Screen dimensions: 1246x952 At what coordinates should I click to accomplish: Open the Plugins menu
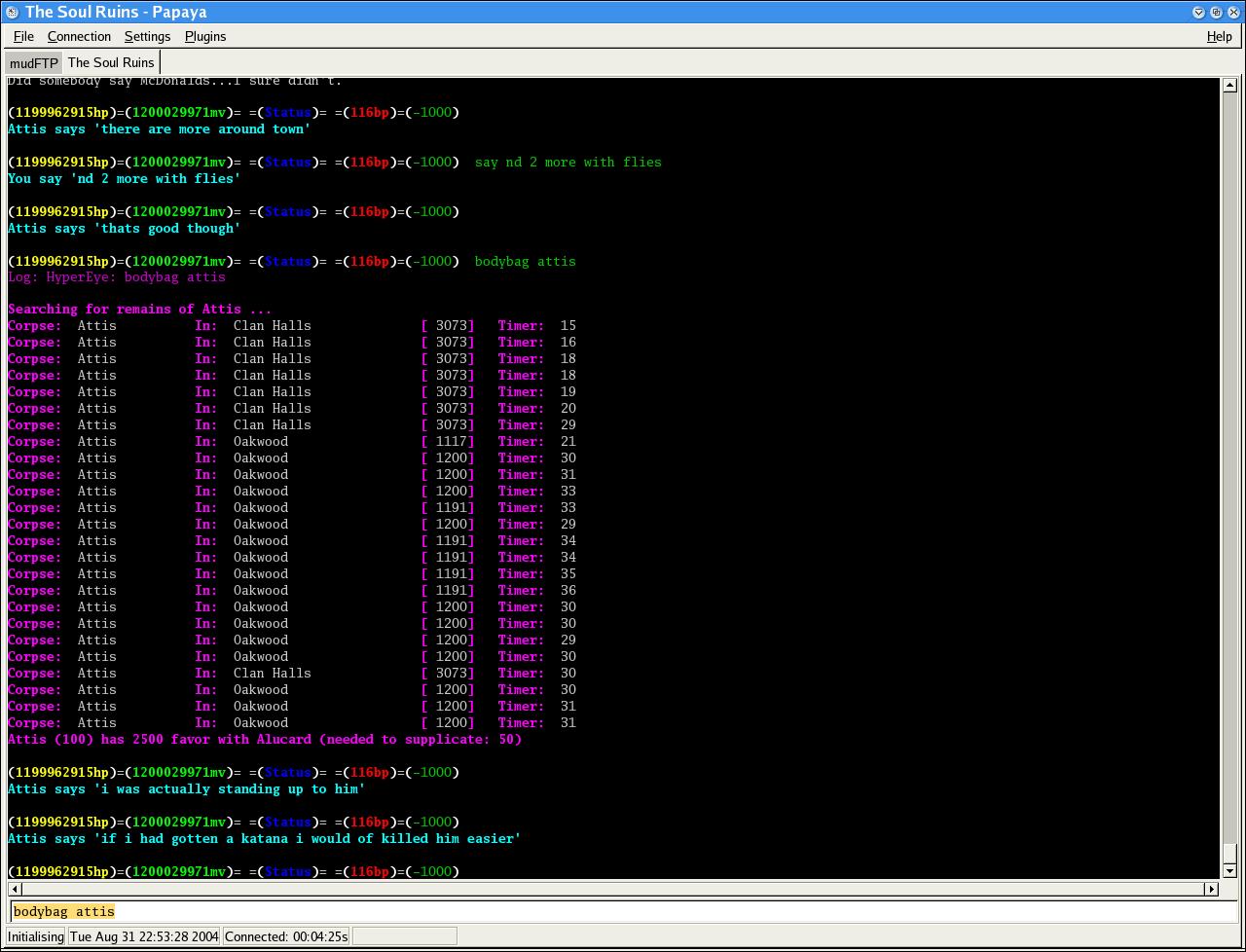tap(204, 36)
